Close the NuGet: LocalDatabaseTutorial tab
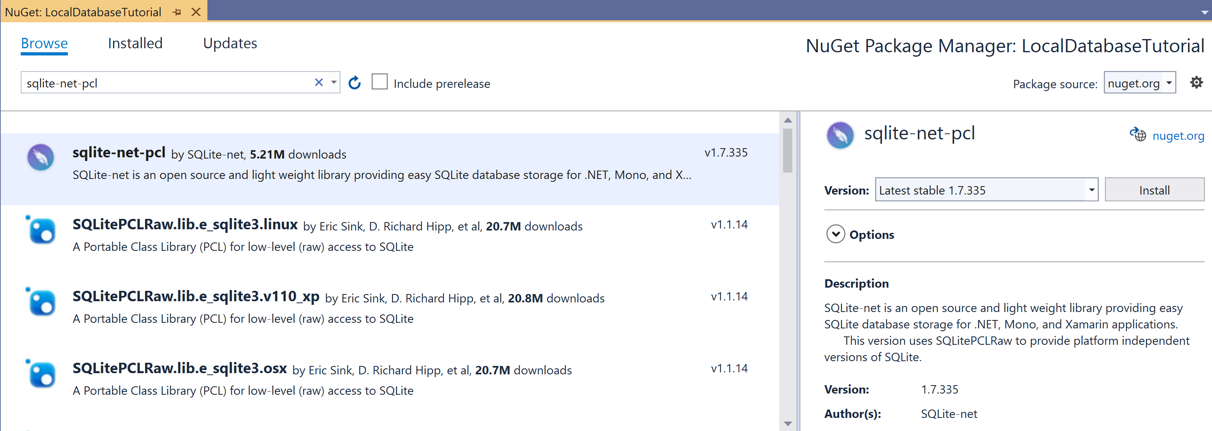Image resolution: width=1212 pixels, height=431 pixels. click(196, 12)
